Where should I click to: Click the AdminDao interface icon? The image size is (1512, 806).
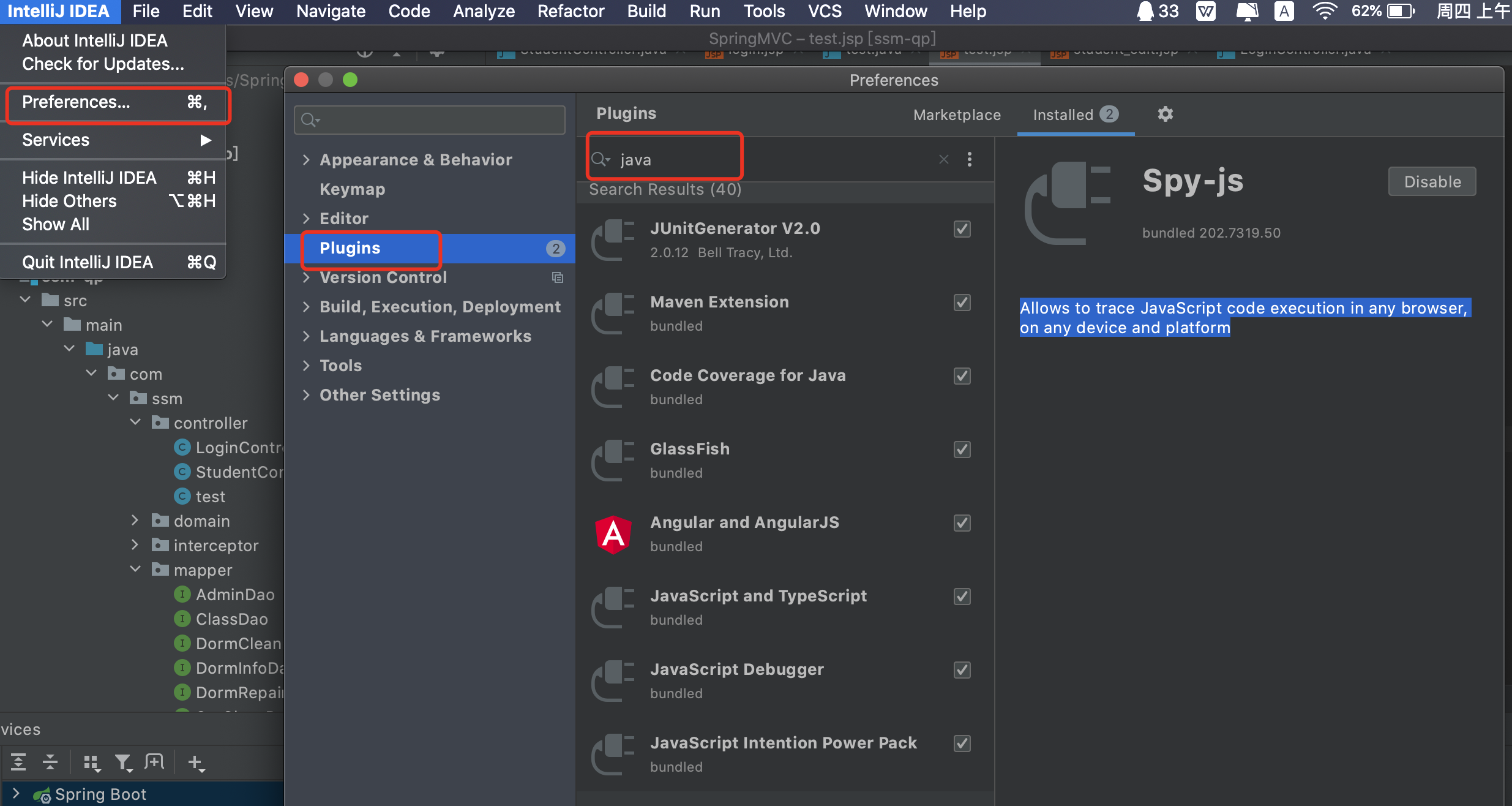[x=182, y=595]
